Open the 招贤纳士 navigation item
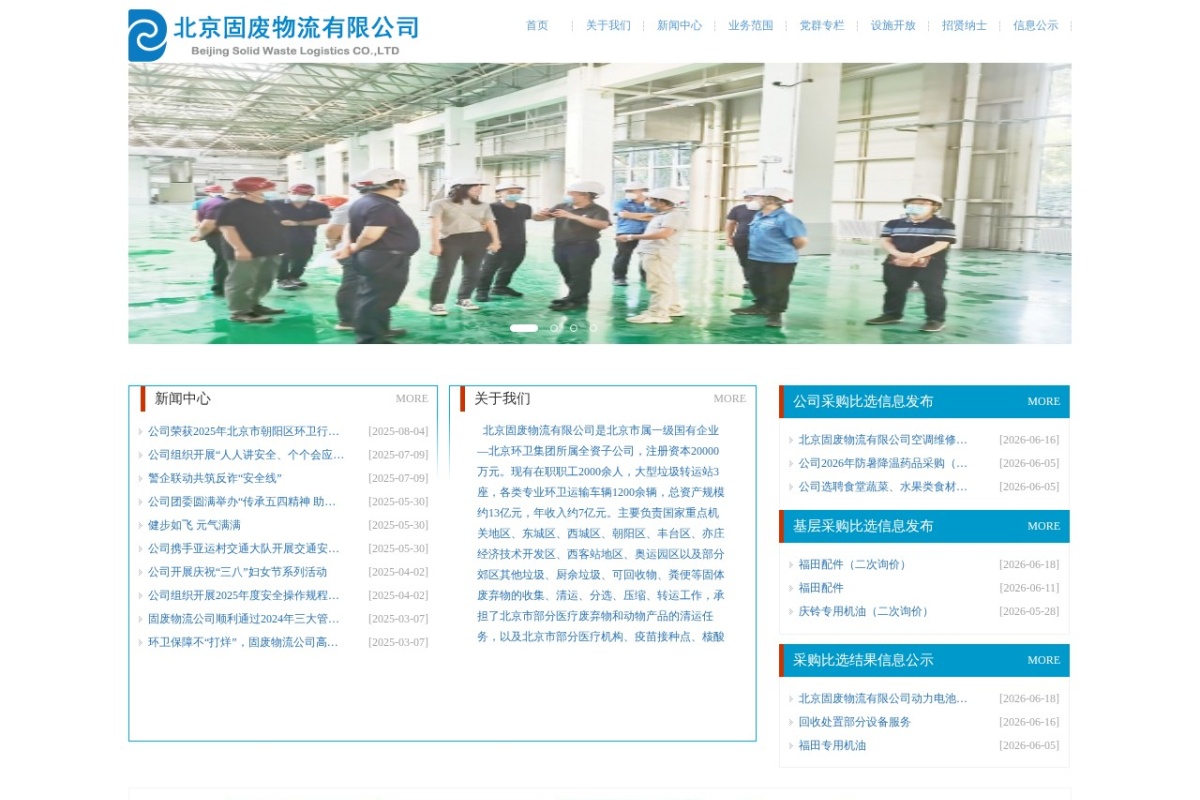Viewport: 1200px width, 800px height. pyautogui.click(x=964, y=26)
